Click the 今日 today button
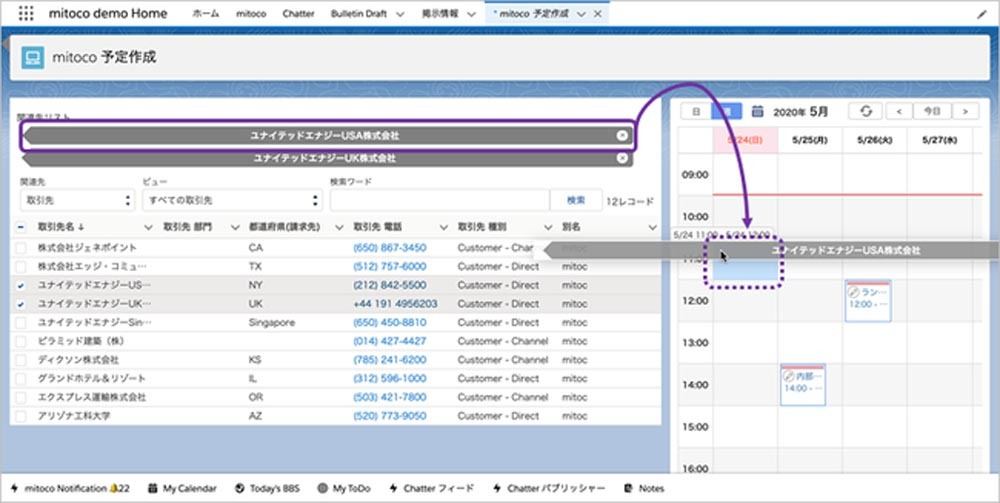 pos(932,111)
